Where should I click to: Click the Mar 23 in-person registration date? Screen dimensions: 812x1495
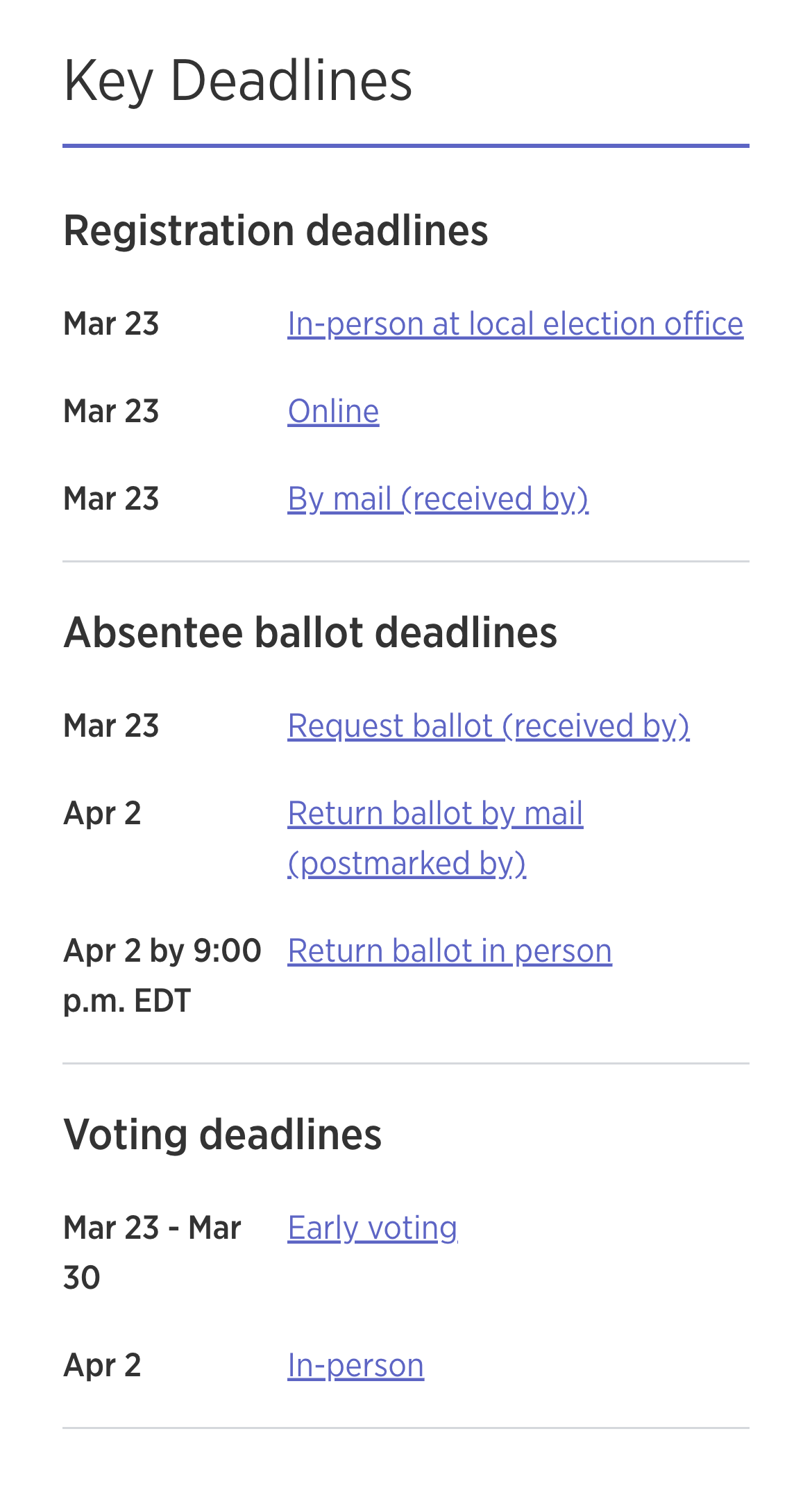tap(112, 322)
